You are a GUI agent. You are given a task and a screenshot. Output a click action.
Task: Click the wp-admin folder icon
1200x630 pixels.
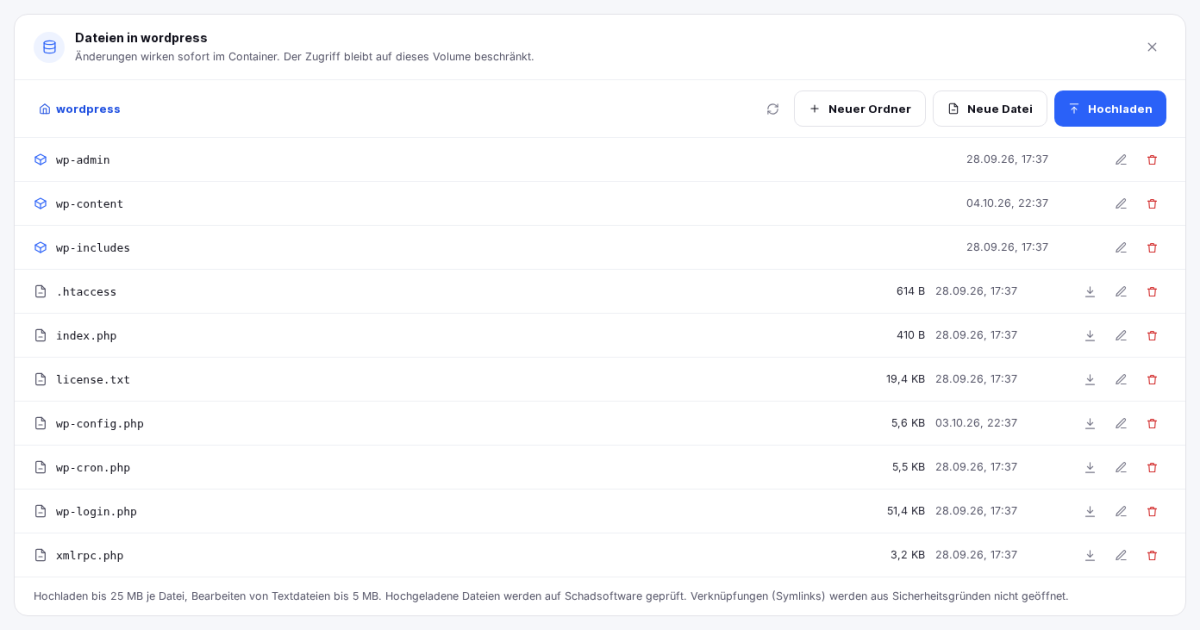point(41,160)
